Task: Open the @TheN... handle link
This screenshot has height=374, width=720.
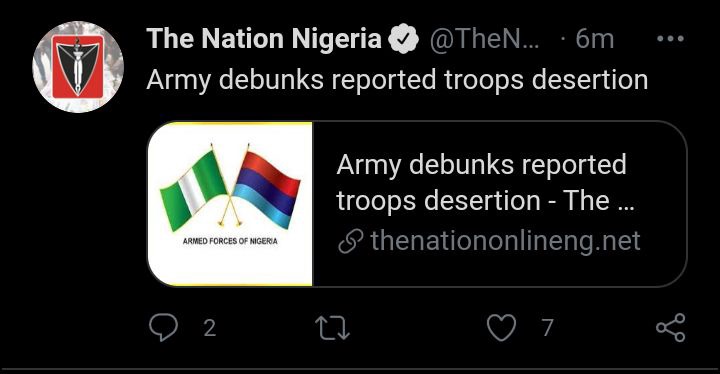Action: pyautogui.click(x=484, y=39)
